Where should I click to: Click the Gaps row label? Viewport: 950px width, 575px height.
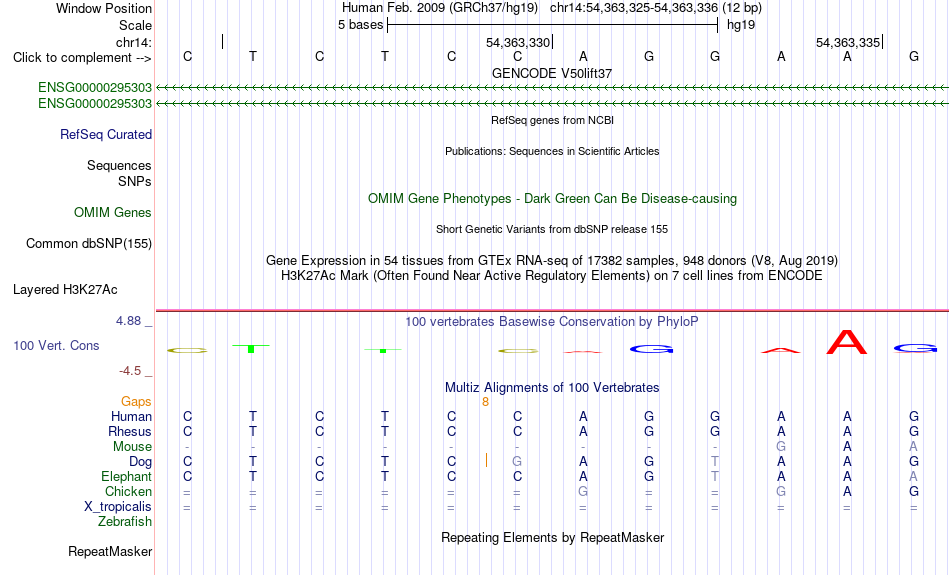(136, 402)
